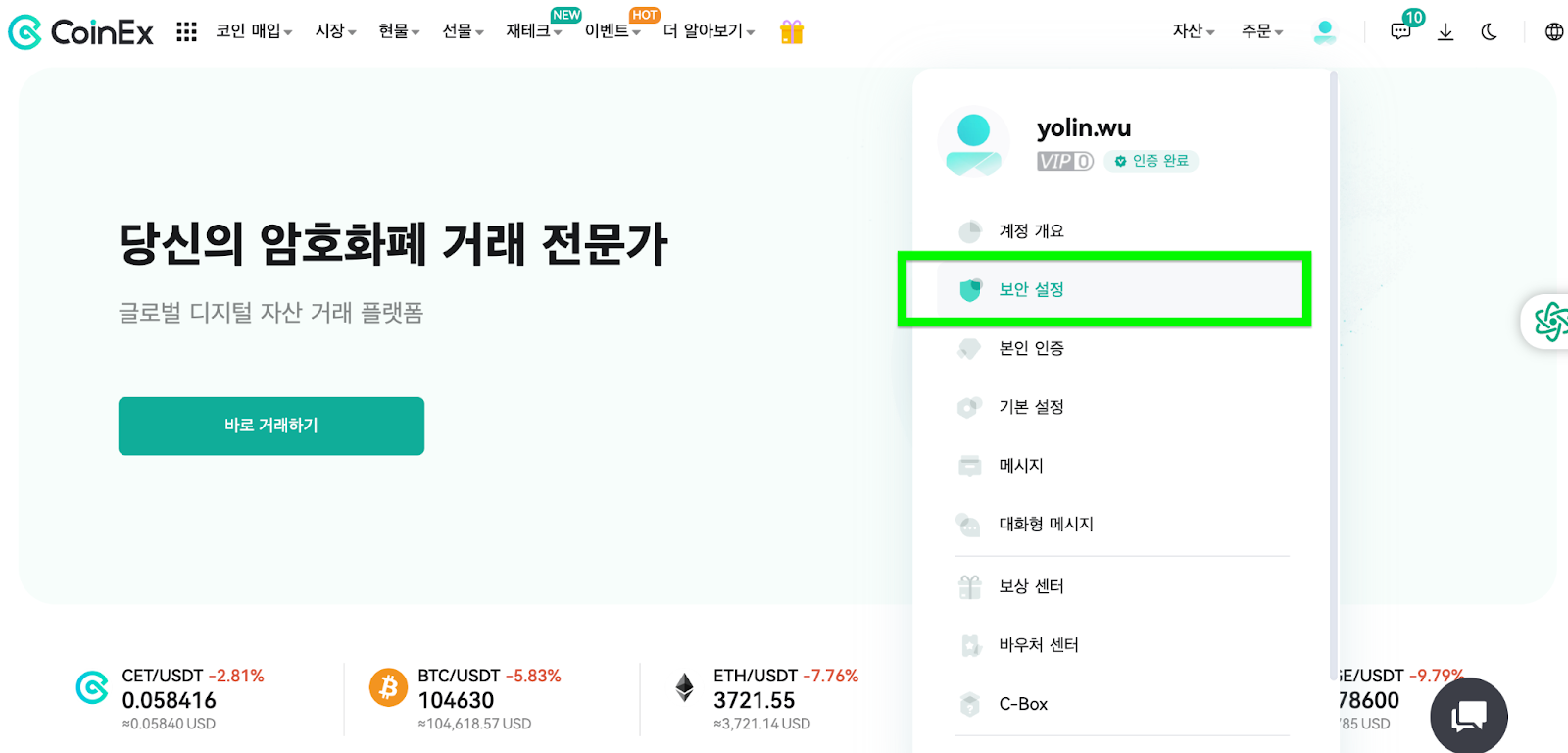Click the C-Box shield icon in the menu
The height and width of the screenshot is (753, 1568).
(969, 703)
